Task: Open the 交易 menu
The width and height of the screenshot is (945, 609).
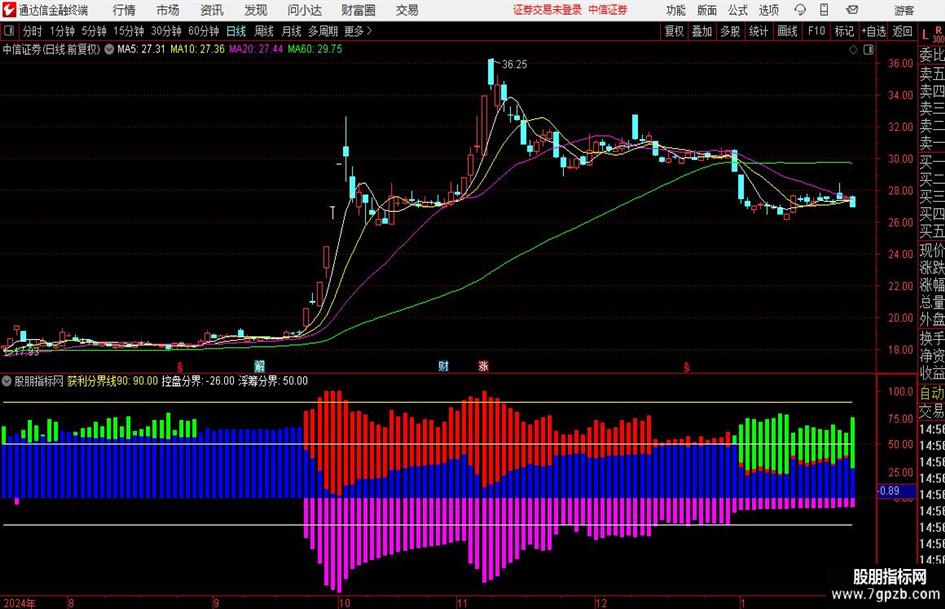Action: coord(407,10)
